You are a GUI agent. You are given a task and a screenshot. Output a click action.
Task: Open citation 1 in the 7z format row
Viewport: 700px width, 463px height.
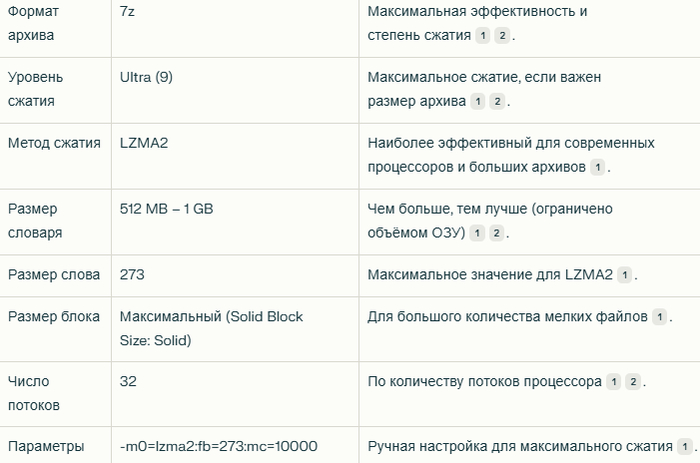[483, 35]
